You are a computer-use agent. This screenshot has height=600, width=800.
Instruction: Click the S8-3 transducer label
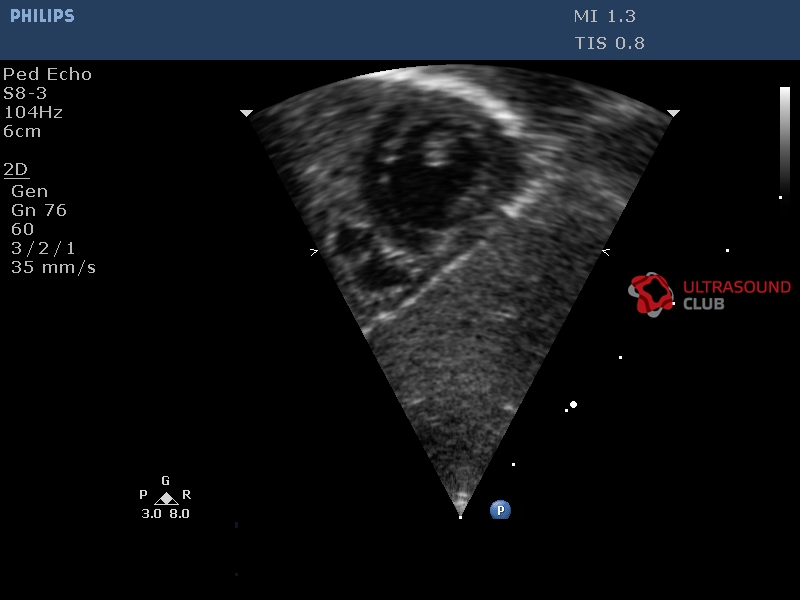click(24, 93)
